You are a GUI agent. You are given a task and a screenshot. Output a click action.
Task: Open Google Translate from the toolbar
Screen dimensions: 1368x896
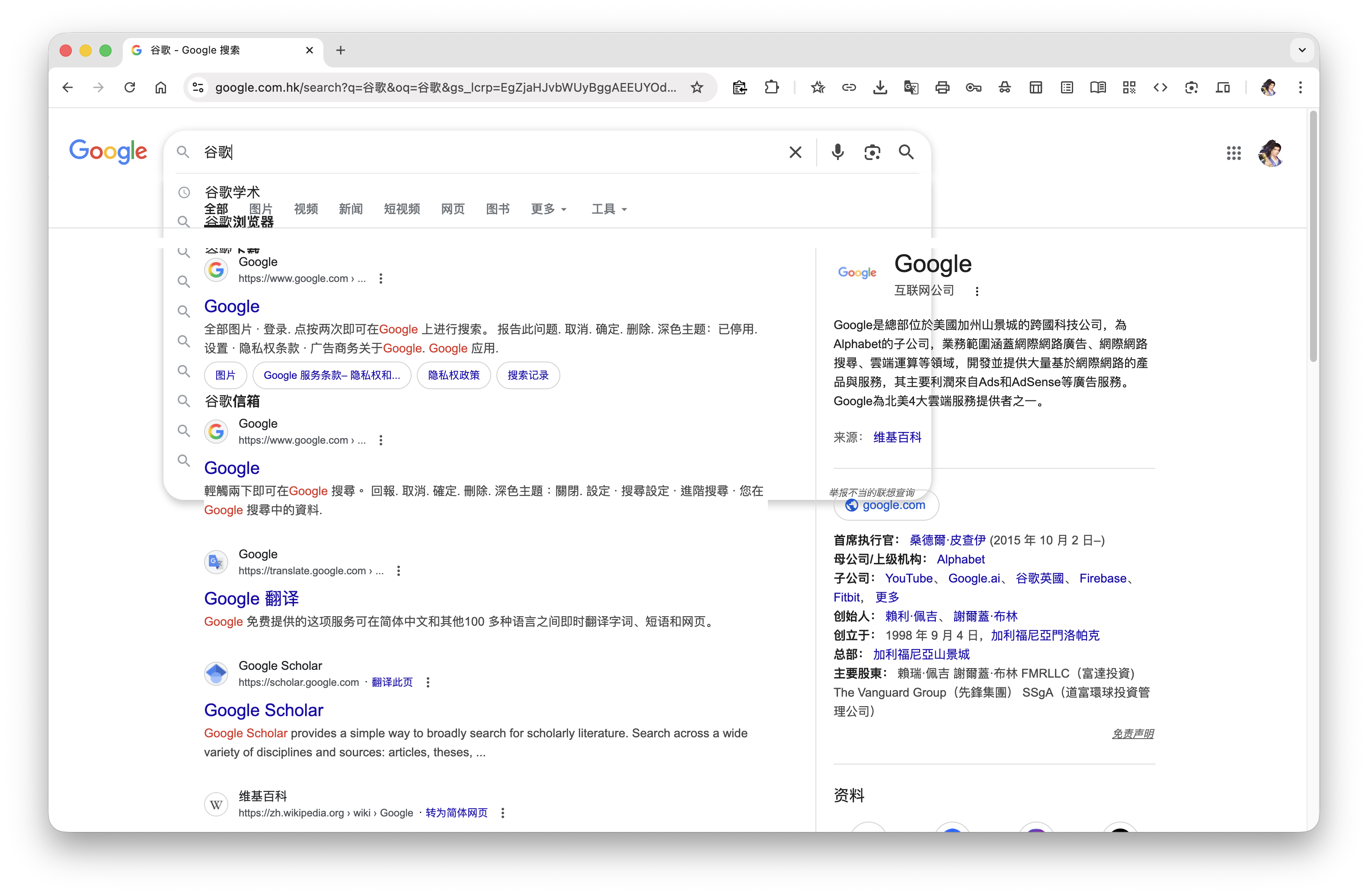pos(911,87)
